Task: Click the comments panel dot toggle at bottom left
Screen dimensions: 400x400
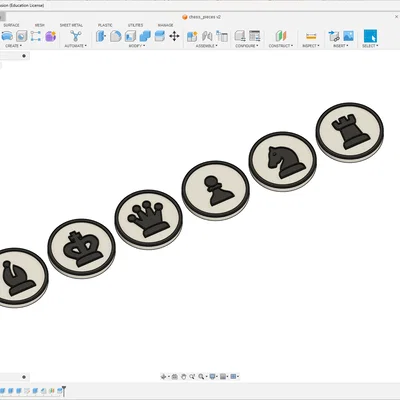Action: click(24, 377)
